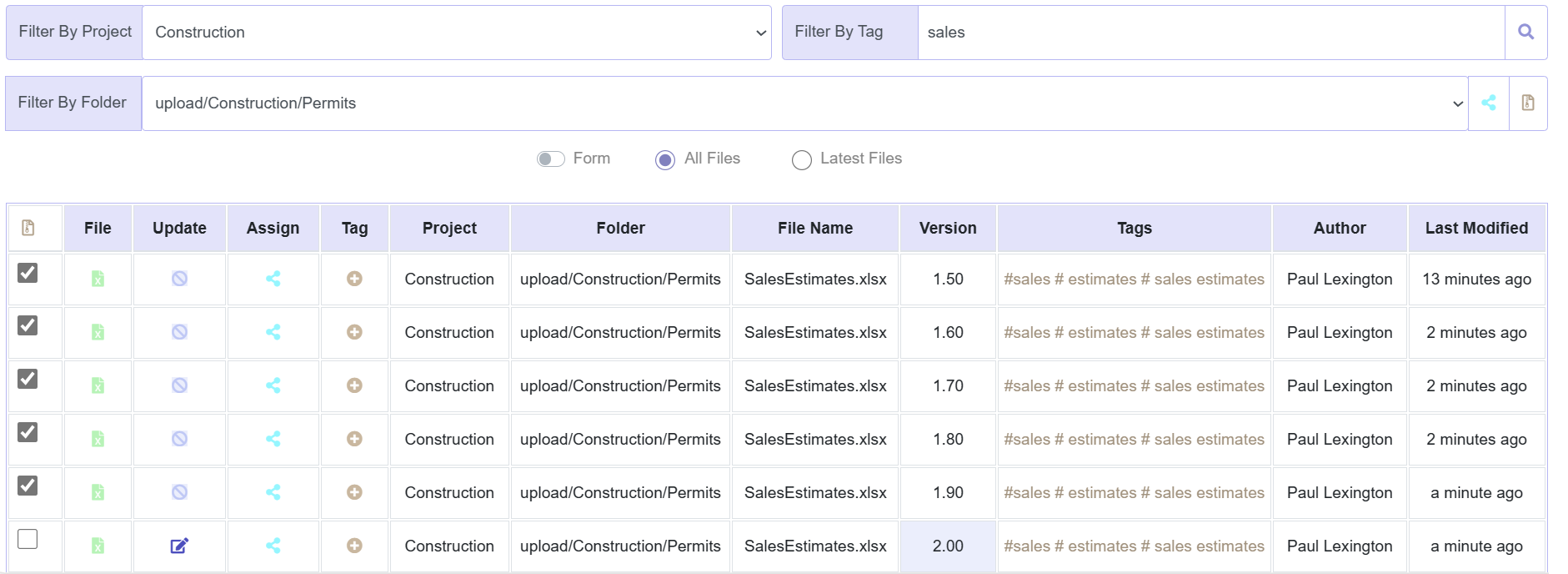Toggle the Form switch

point(550,159)
